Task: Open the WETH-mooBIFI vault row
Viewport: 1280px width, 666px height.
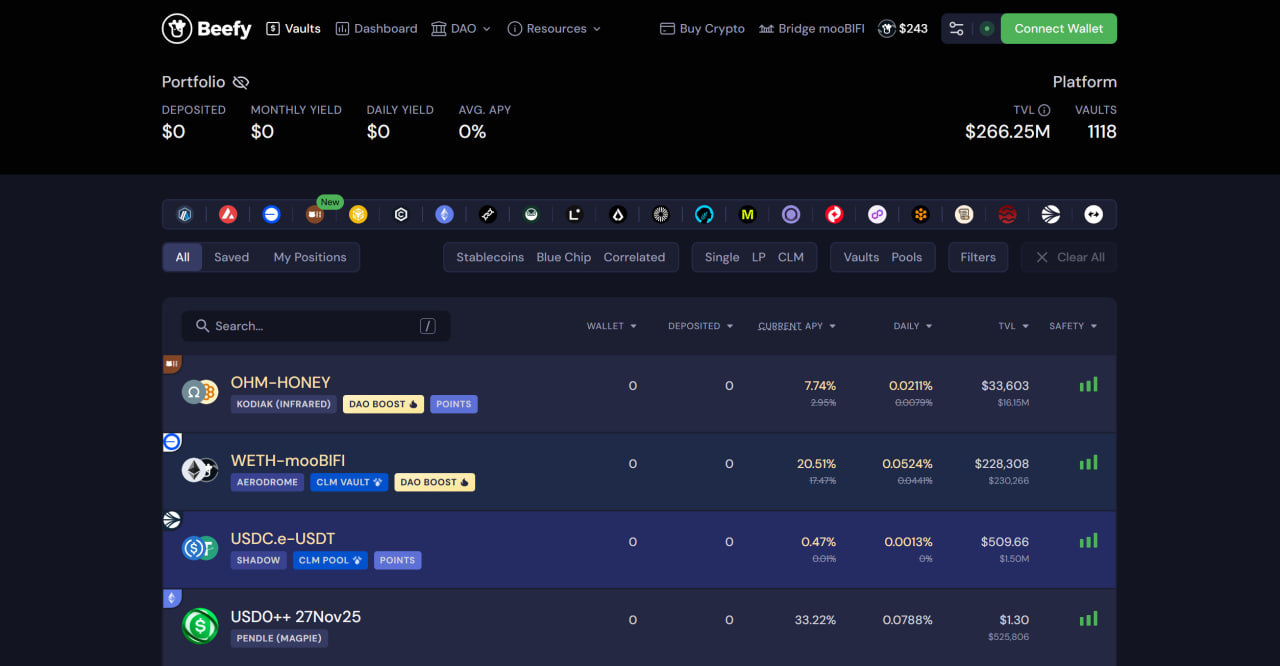Action: point(639,472)
